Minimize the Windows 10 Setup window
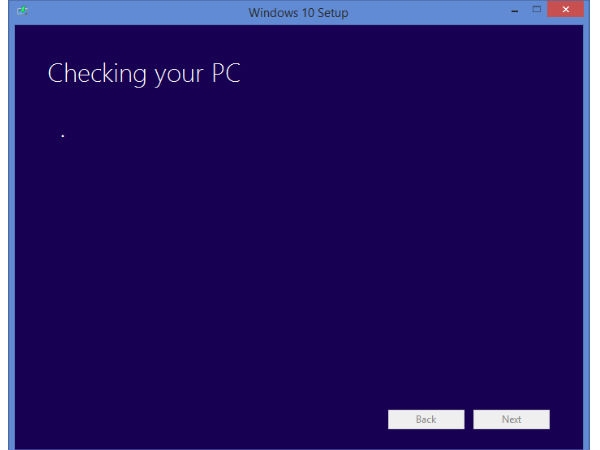 [515, 11]
